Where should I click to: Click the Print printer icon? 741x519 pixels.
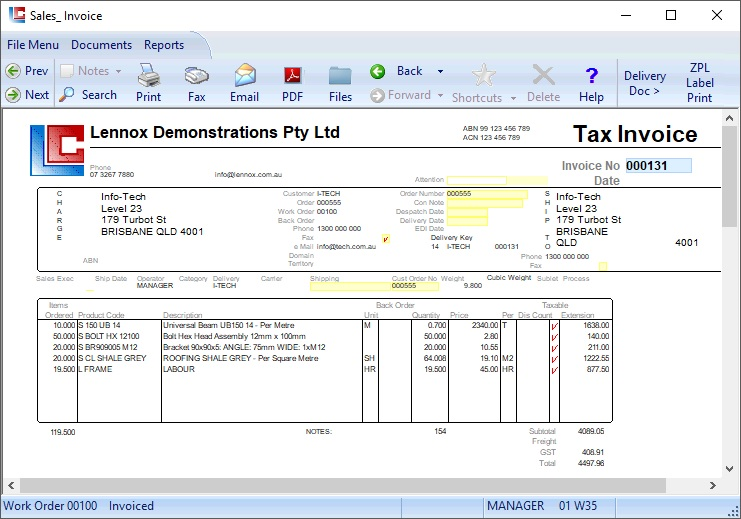[x=148, y=76]
